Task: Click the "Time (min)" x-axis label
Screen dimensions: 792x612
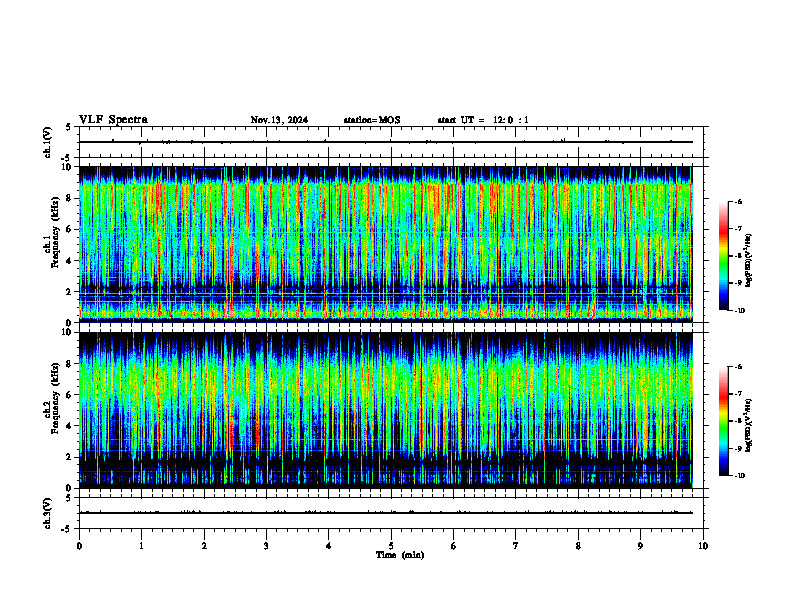Action: click(x=400, y=555)
